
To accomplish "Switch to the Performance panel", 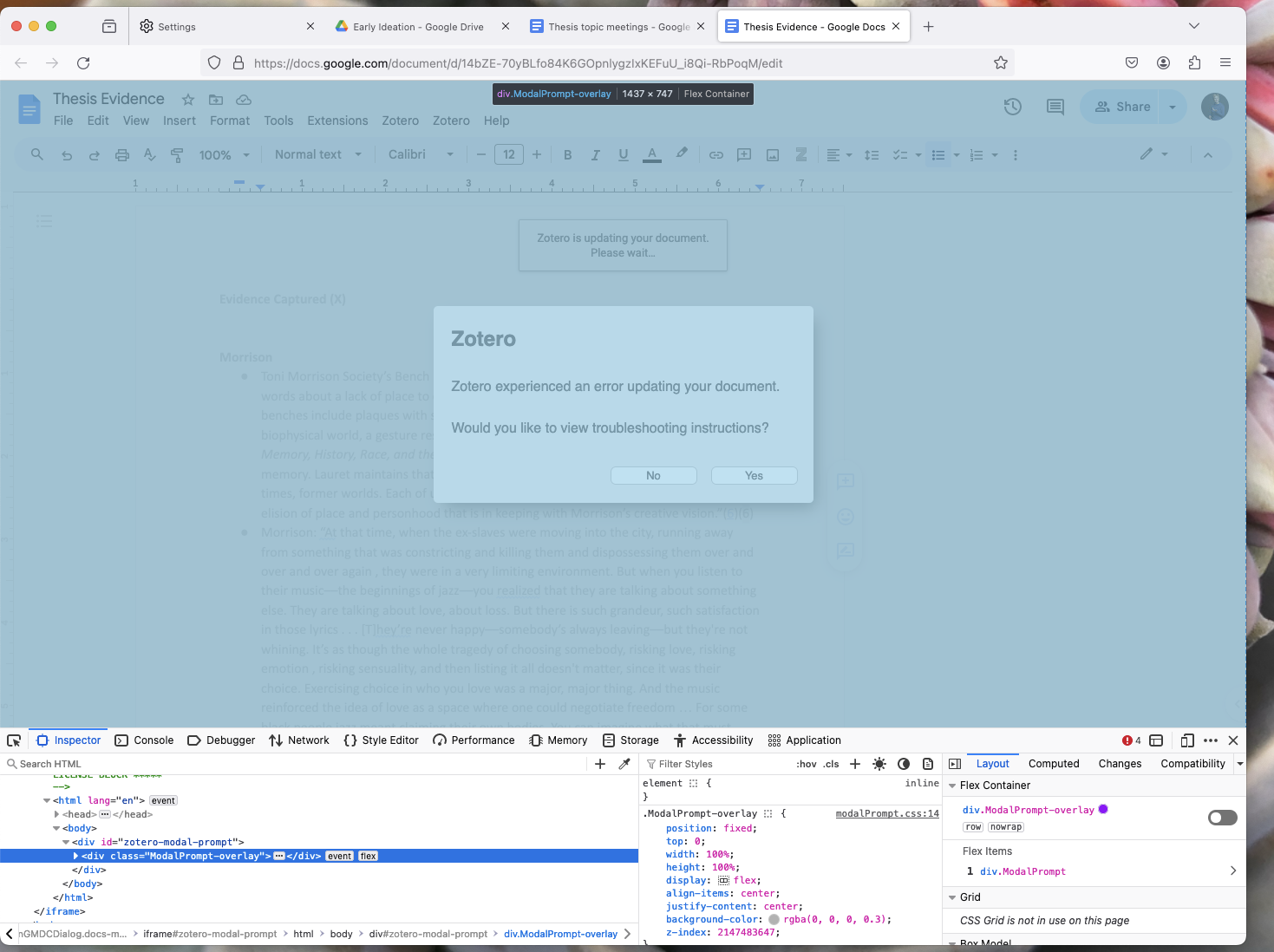I will click(x=474, y=740).
